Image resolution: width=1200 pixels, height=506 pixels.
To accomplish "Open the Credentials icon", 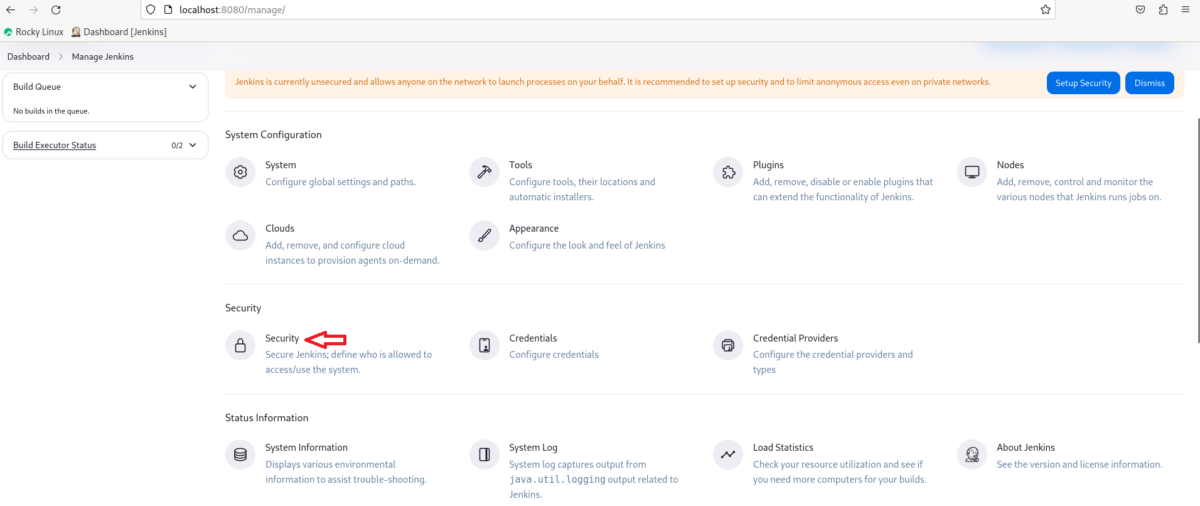I will (484, 346).
